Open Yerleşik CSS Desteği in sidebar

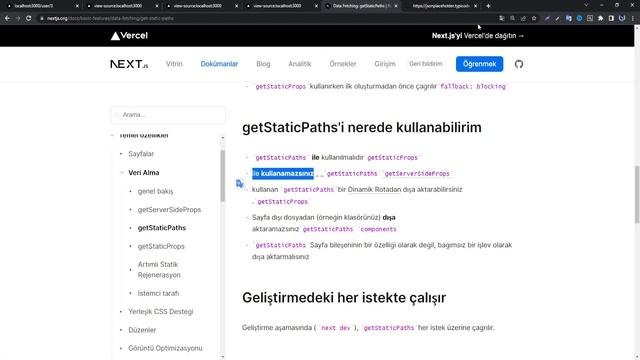click(160, 312)
